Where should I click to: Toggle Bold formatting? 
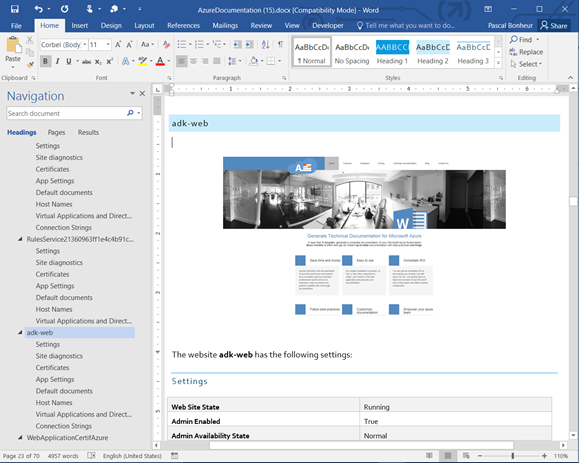click(45, 61)
